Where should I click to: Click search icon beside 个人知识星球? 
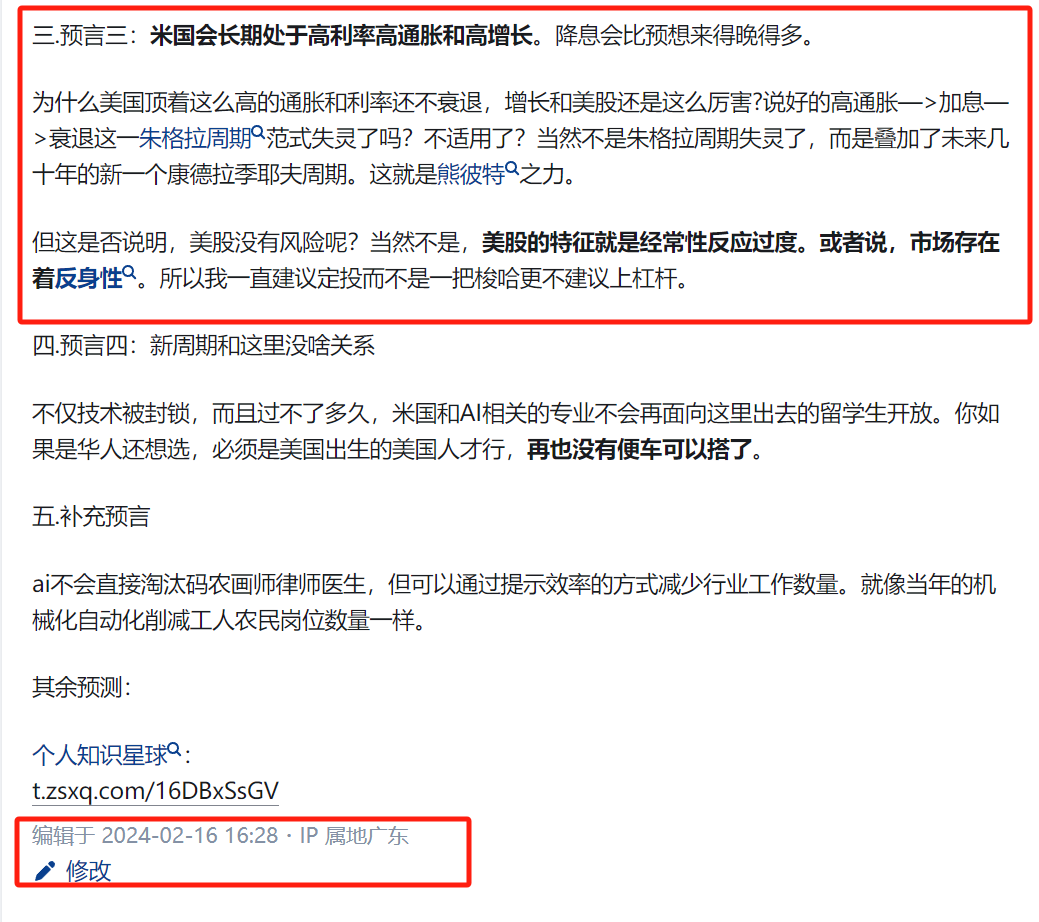pos(174,749)
